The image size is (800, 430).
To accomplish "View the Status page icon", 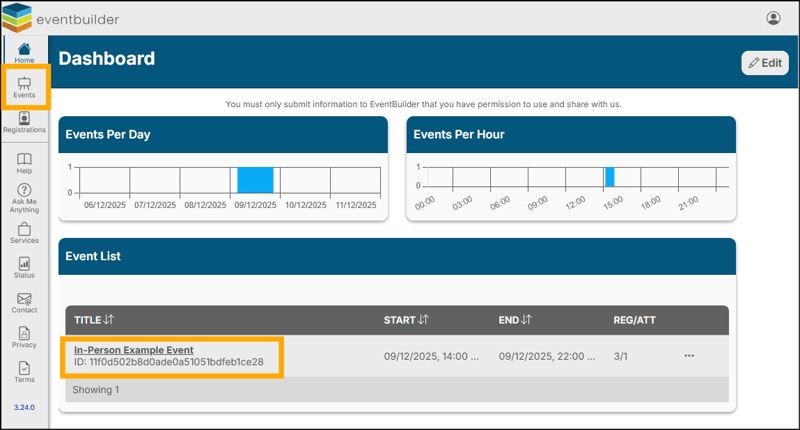I will (24, 267).
